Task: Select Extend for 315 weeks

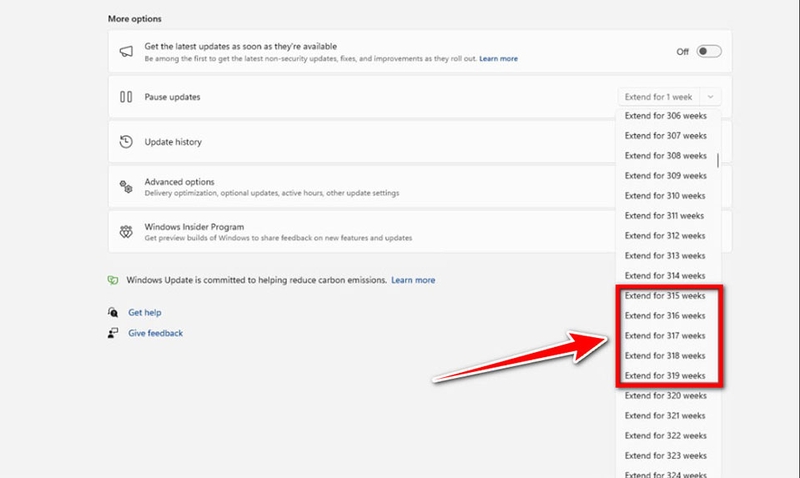Action: [666, 296]
